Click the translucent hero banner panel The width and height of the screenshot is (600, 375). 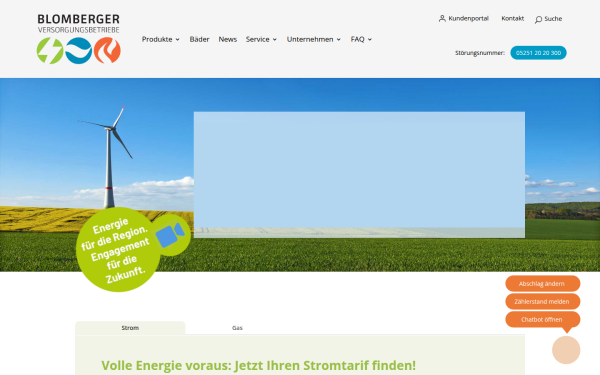359,174
